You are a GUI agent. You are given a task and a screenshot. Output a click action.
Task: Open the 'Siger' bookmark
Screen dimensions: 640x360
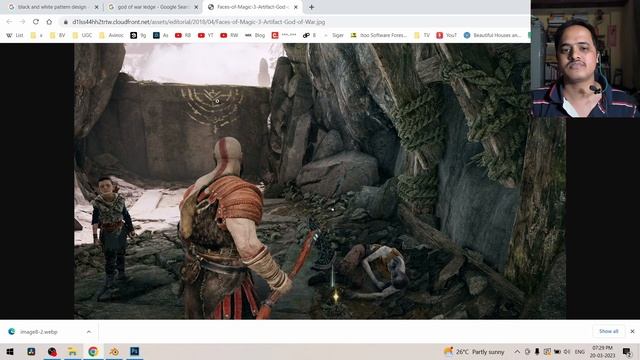coord(333,36)
